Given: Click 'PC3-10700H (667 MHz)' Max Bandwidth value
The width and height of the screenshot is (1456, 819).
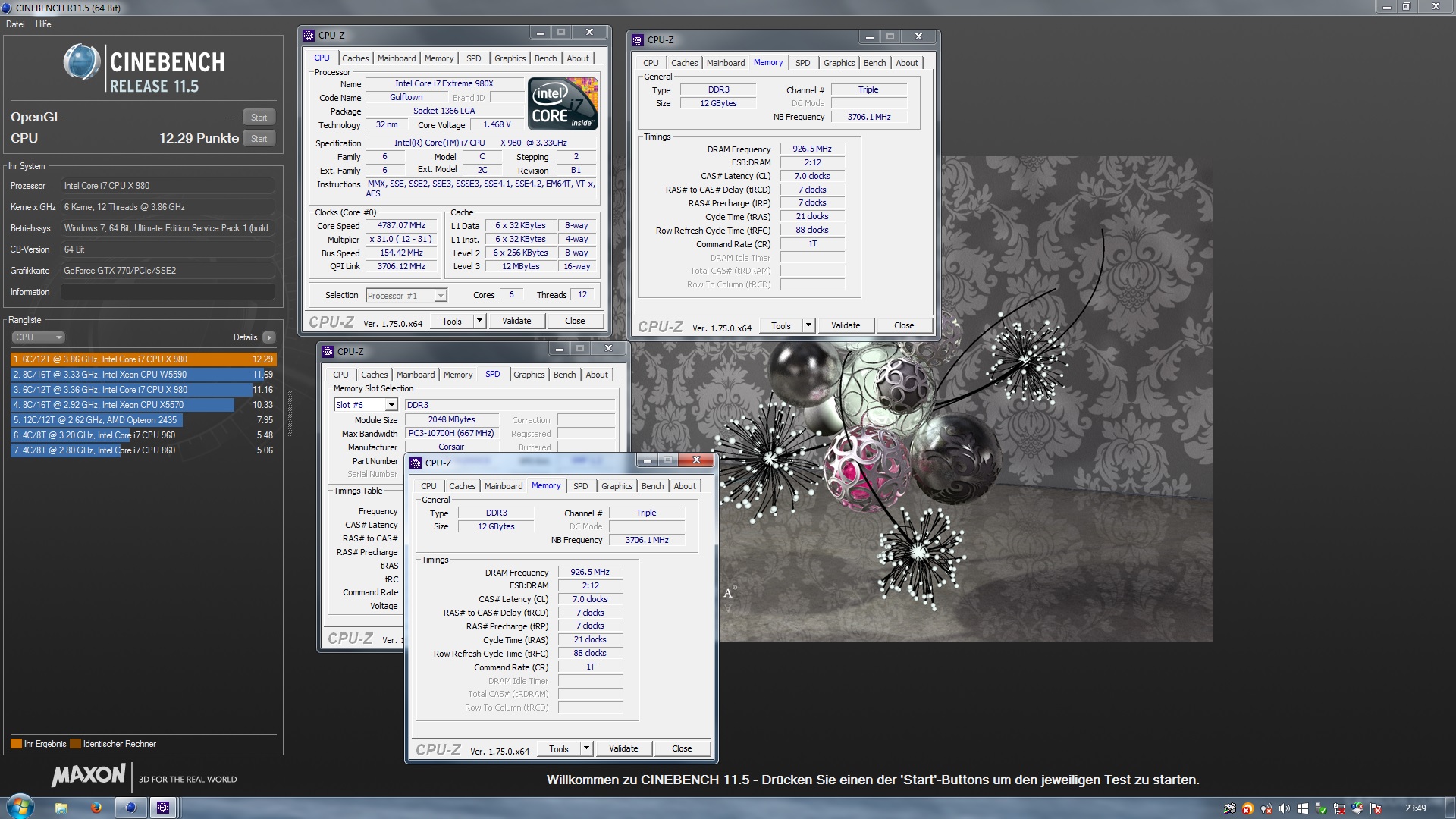Looking at the screenshot, I should pyautogui.click(x=451, y=433).
